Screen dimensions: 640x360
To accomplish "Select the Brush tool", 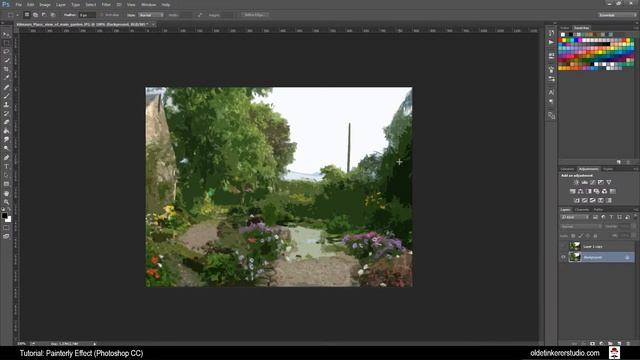I will (x=6, y=96).
